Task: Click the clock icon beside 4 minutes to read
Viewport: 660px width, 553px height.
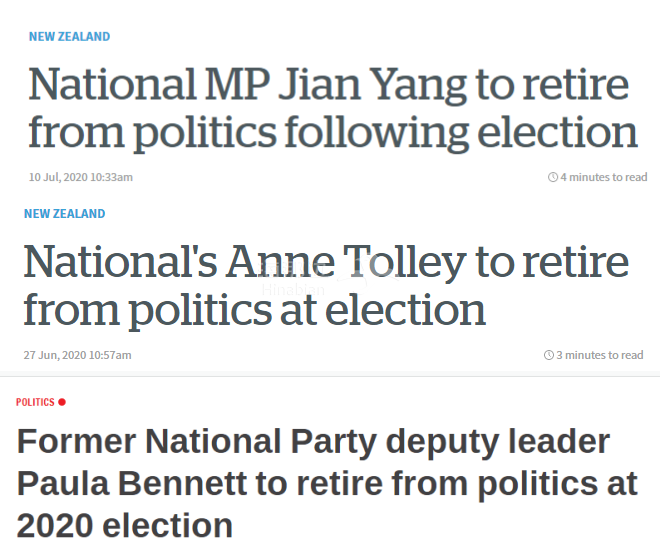Action: pos(553,177)
